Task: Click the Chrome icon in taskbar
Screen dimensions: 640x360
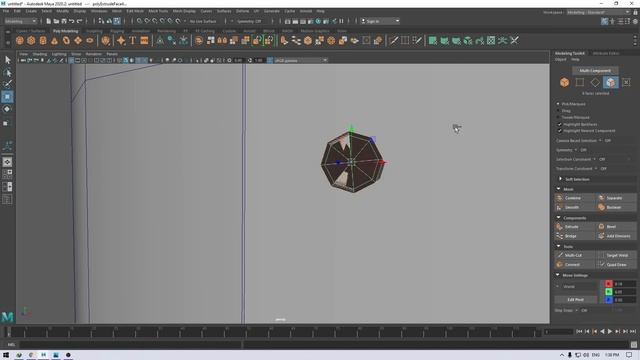Action: pos(31,355)
